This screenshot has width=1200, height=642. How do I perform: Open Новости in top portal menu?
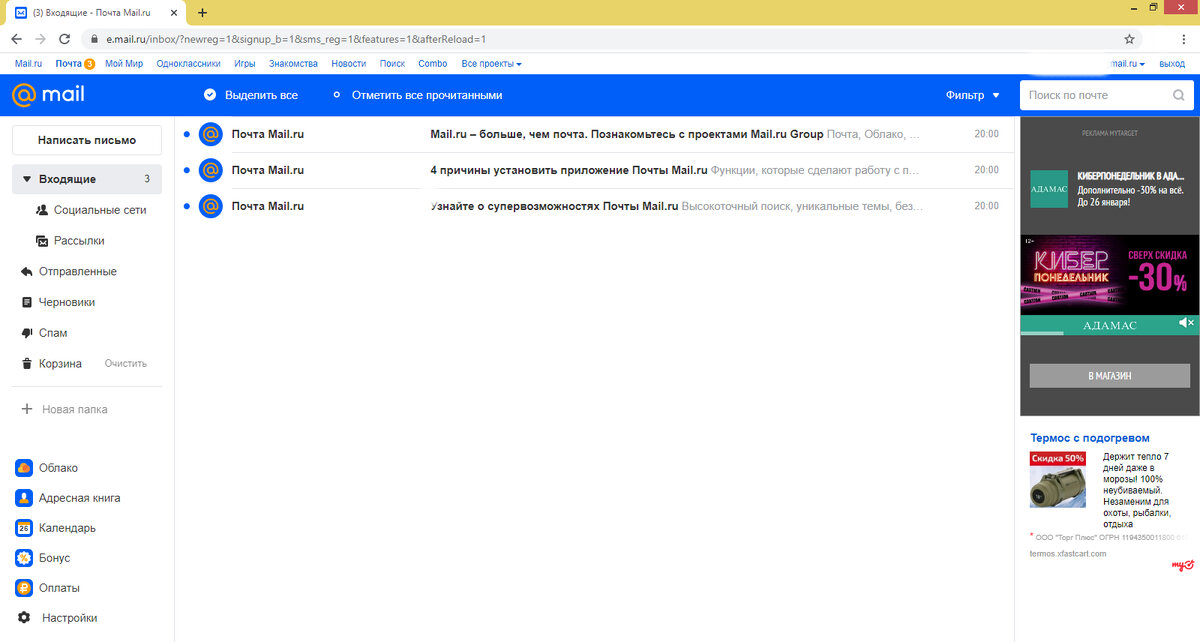(x=349, y=63)
